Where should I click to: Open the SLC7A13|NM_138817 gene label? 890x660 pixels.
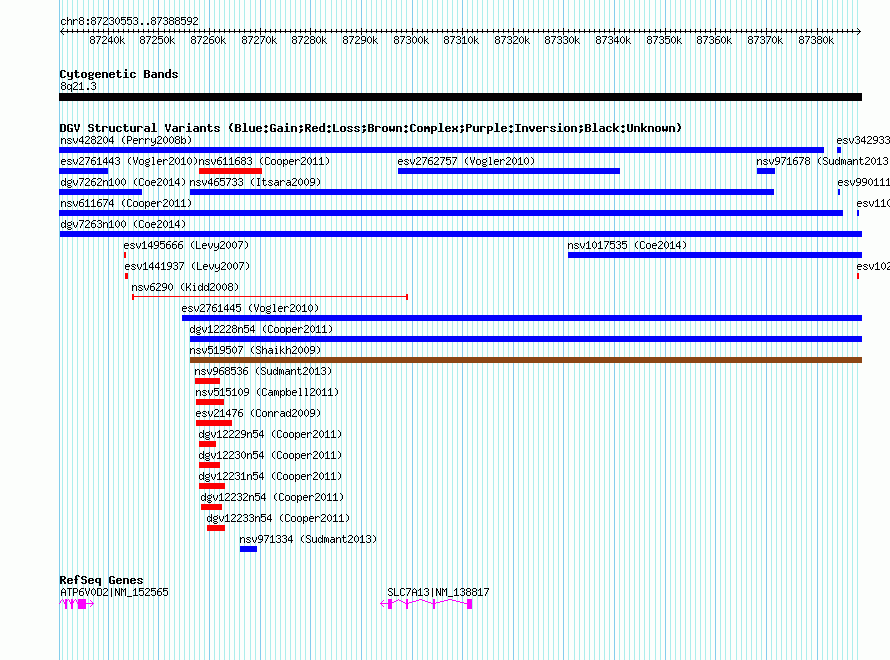438,592
